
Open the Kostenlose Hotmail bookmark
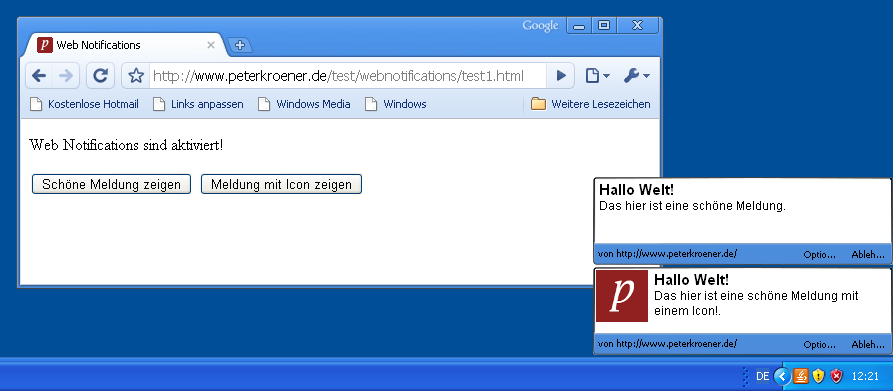tap(84, 104)
